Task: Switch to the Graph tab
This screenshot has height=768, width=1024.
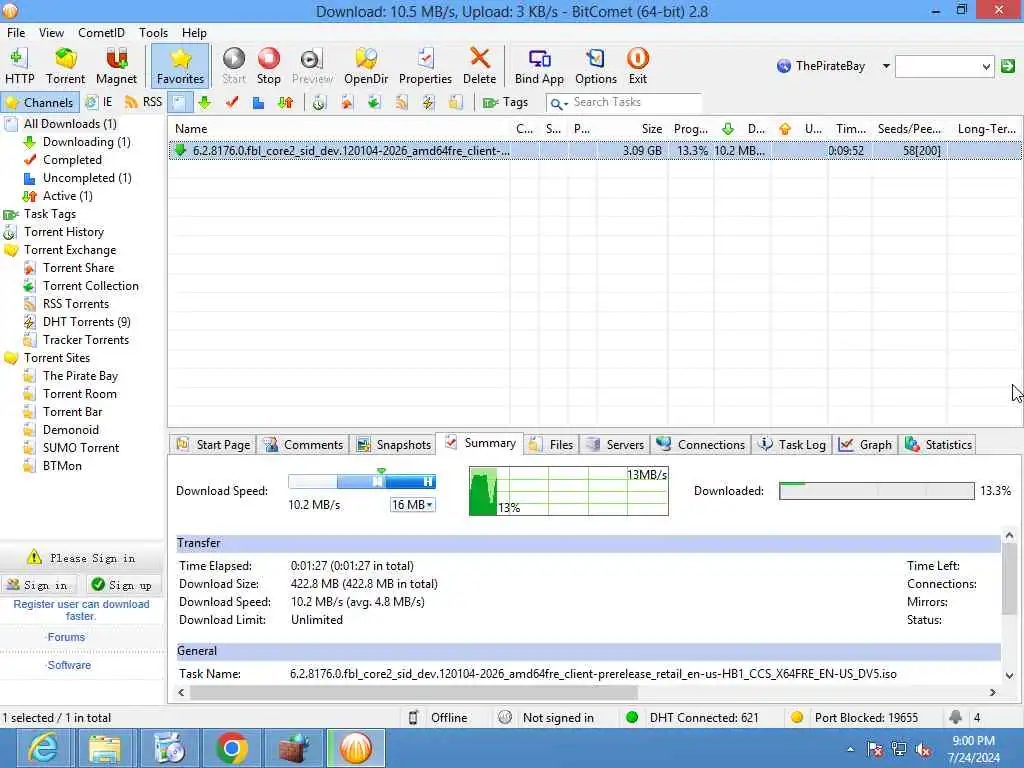Action: (865, 445)
